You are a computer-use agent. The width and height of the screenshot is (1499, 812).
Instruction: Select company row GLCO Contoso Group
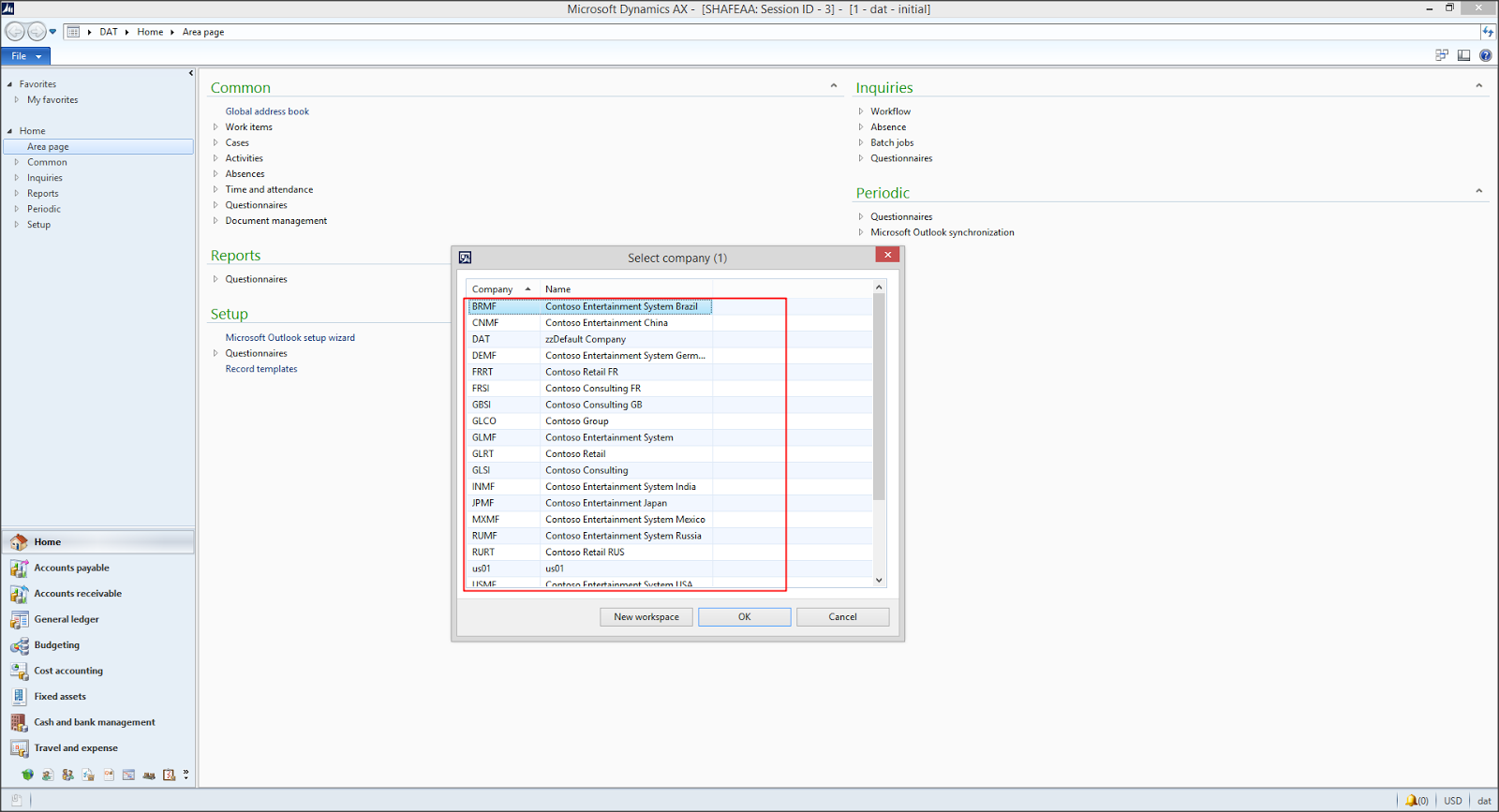[670, 421]
